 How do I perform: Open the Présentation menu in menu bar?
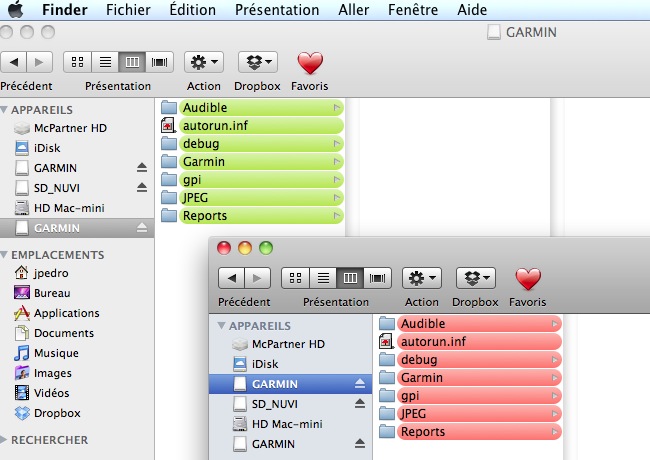click(277, 10)
